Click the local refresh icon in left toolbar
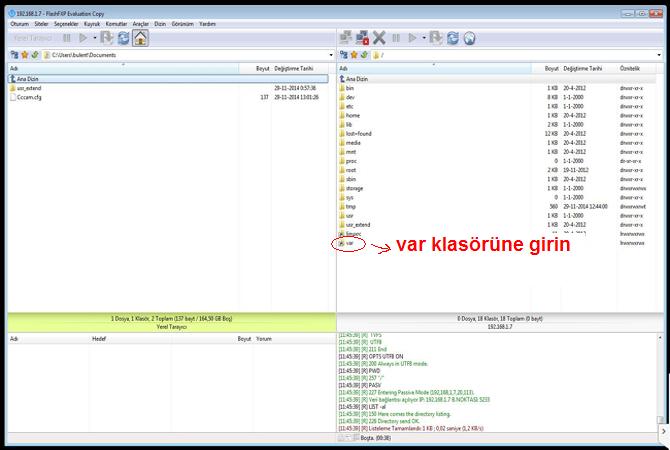Image resolution: width=670 pixels, height=450 pixels. (x=123, y=38)
